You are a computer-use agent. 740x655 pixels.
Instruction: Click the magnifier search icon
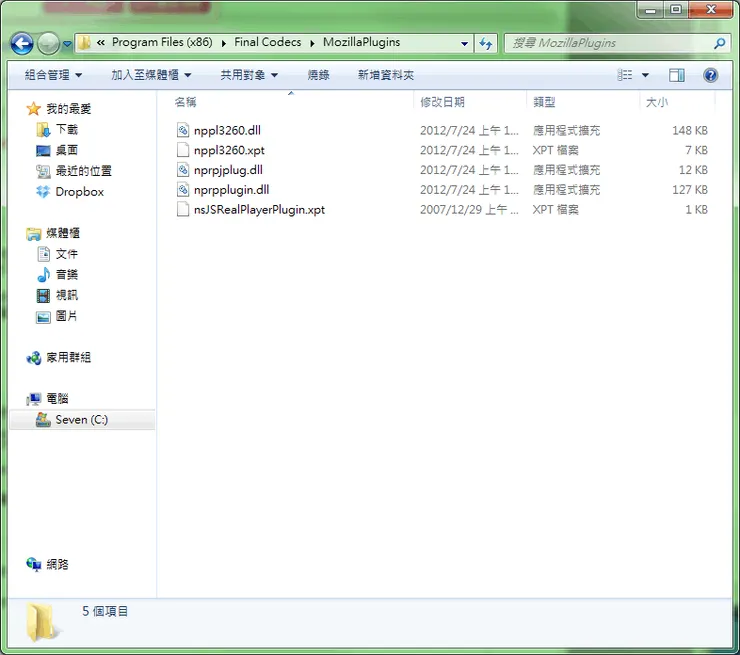pyautogui.click(x=719, y=43)
